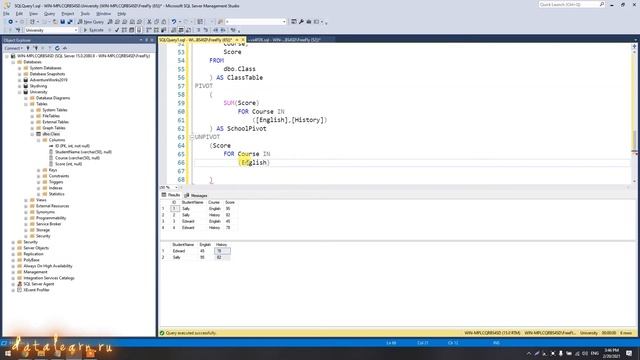Toggle Include Client Statistics icon
Image resolution: width=640 pixels, height=360 pixels.
tap(163, 30)
